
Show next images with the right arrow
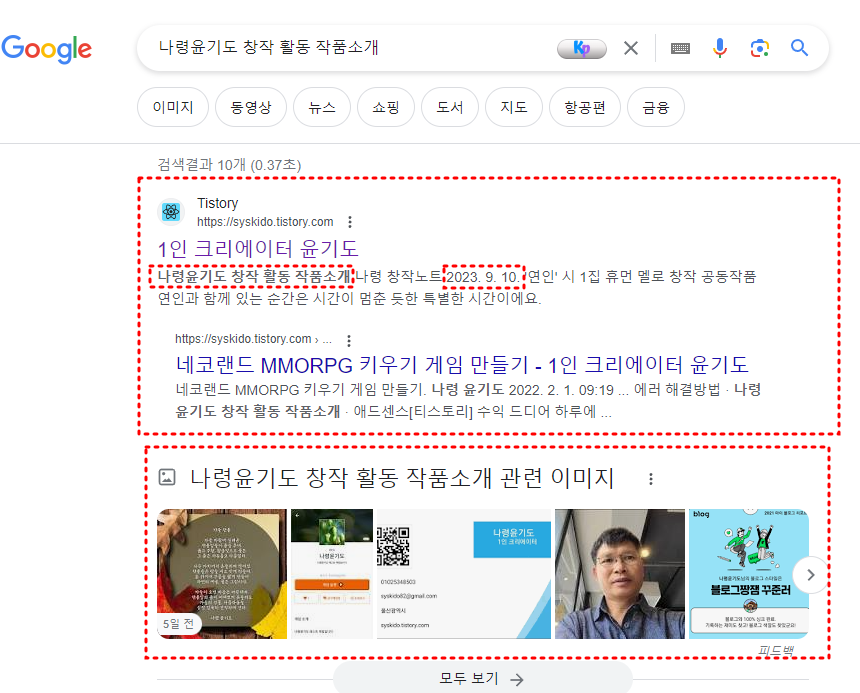pyautogui.click(x=811, y=575)
